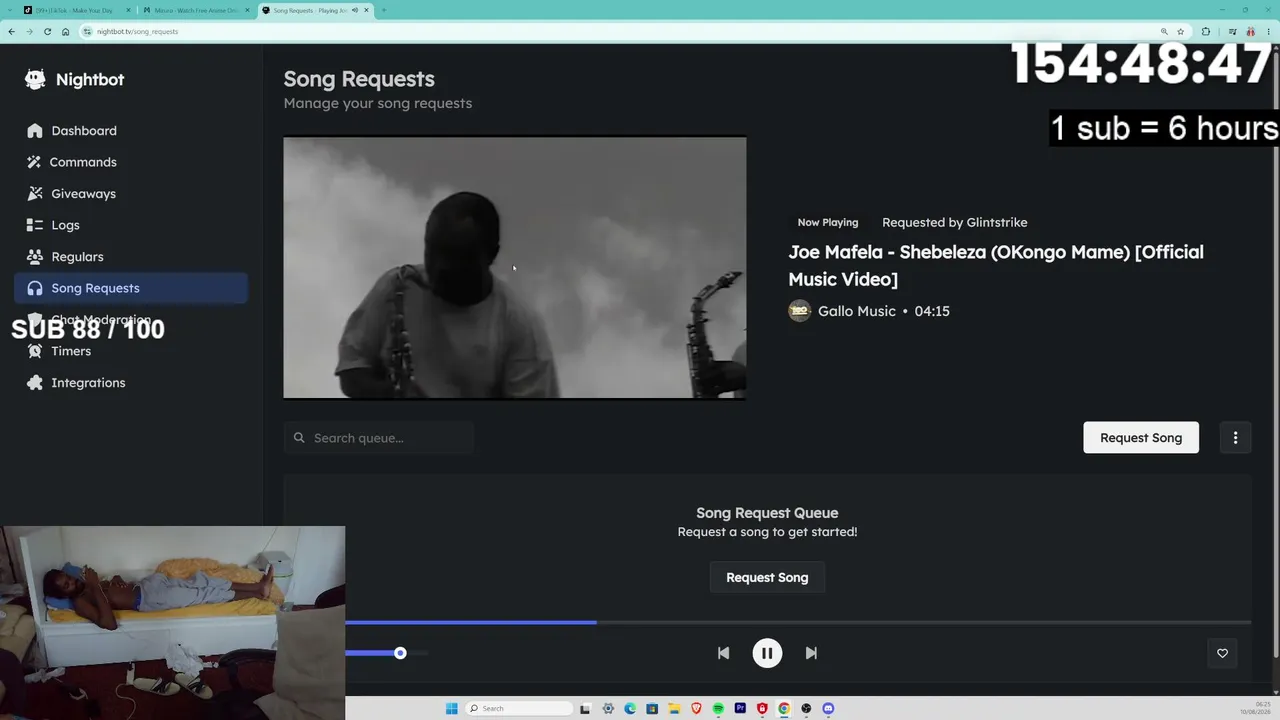This screenshot has width=1280, height=720.
Task: Open File Explorer from the taskbar
Action: 674,709
